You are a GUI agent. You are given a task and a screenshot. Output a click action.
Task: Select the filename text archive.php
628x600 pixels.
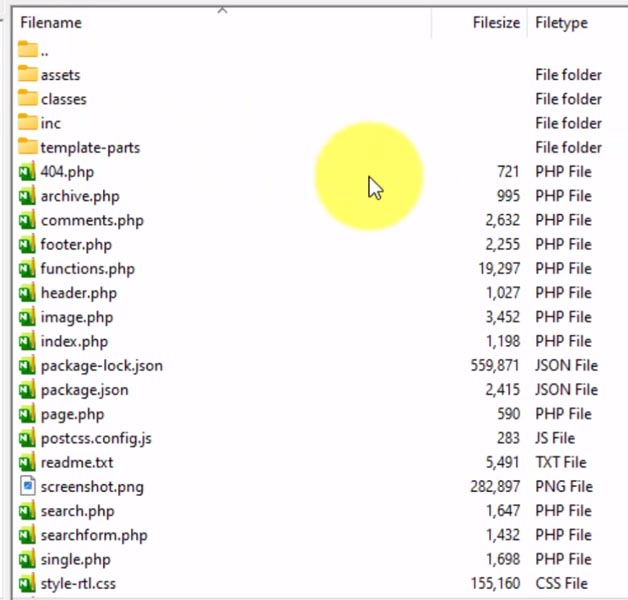pos(80,197)
